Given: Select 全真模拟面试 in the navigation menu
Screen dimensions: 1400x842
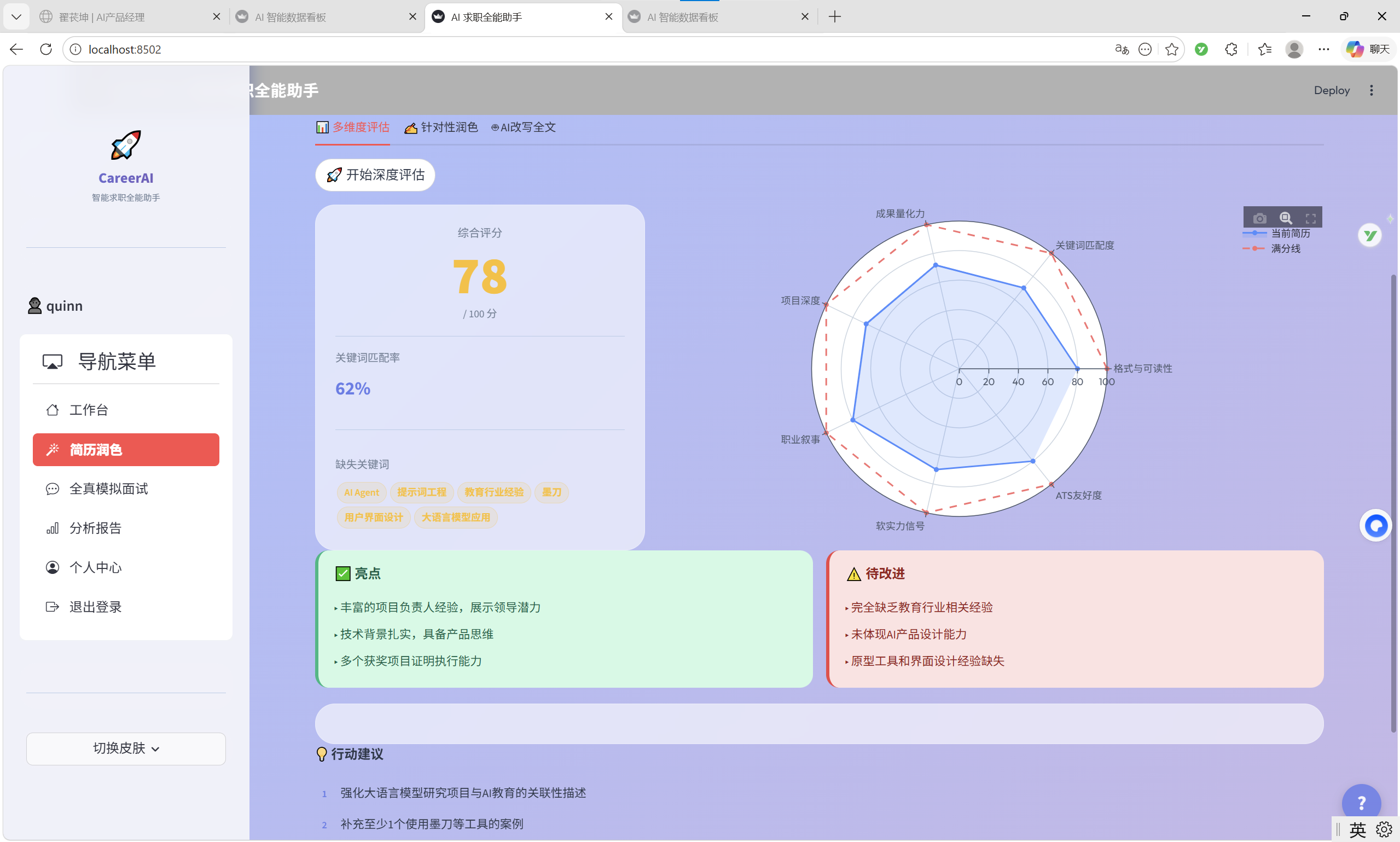Looking at the screenshot, I should (108, 489).
